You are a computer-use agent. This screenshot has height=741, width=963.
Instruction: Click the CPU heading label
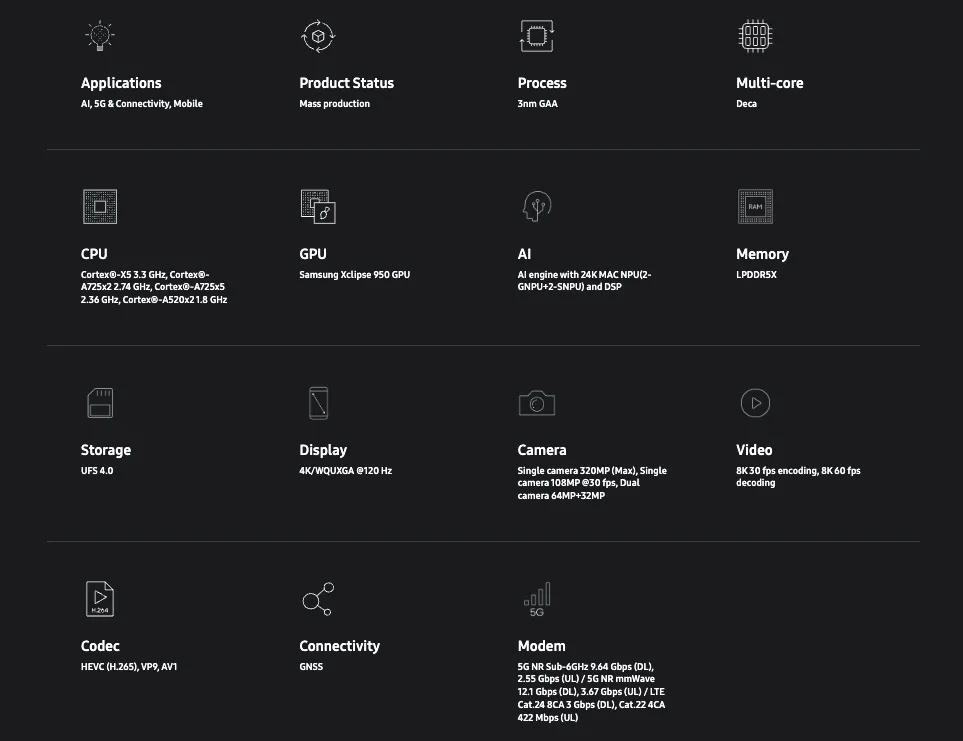[x=94, y=254]
